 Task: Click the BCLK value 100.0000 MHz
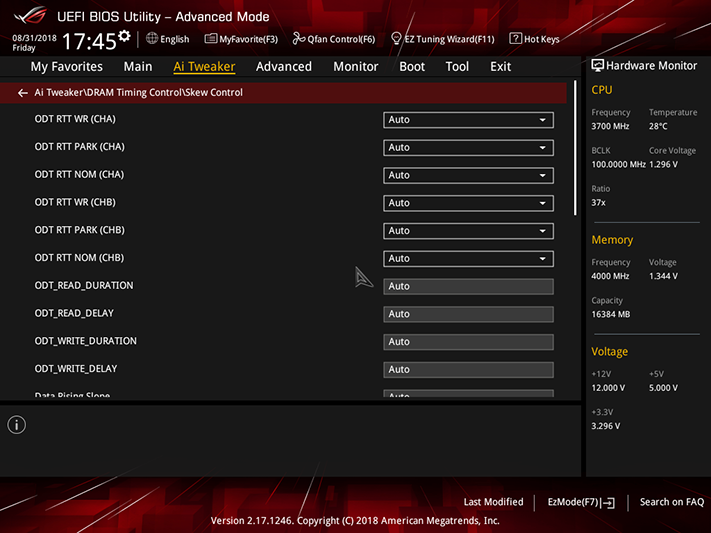coord(618,164)
